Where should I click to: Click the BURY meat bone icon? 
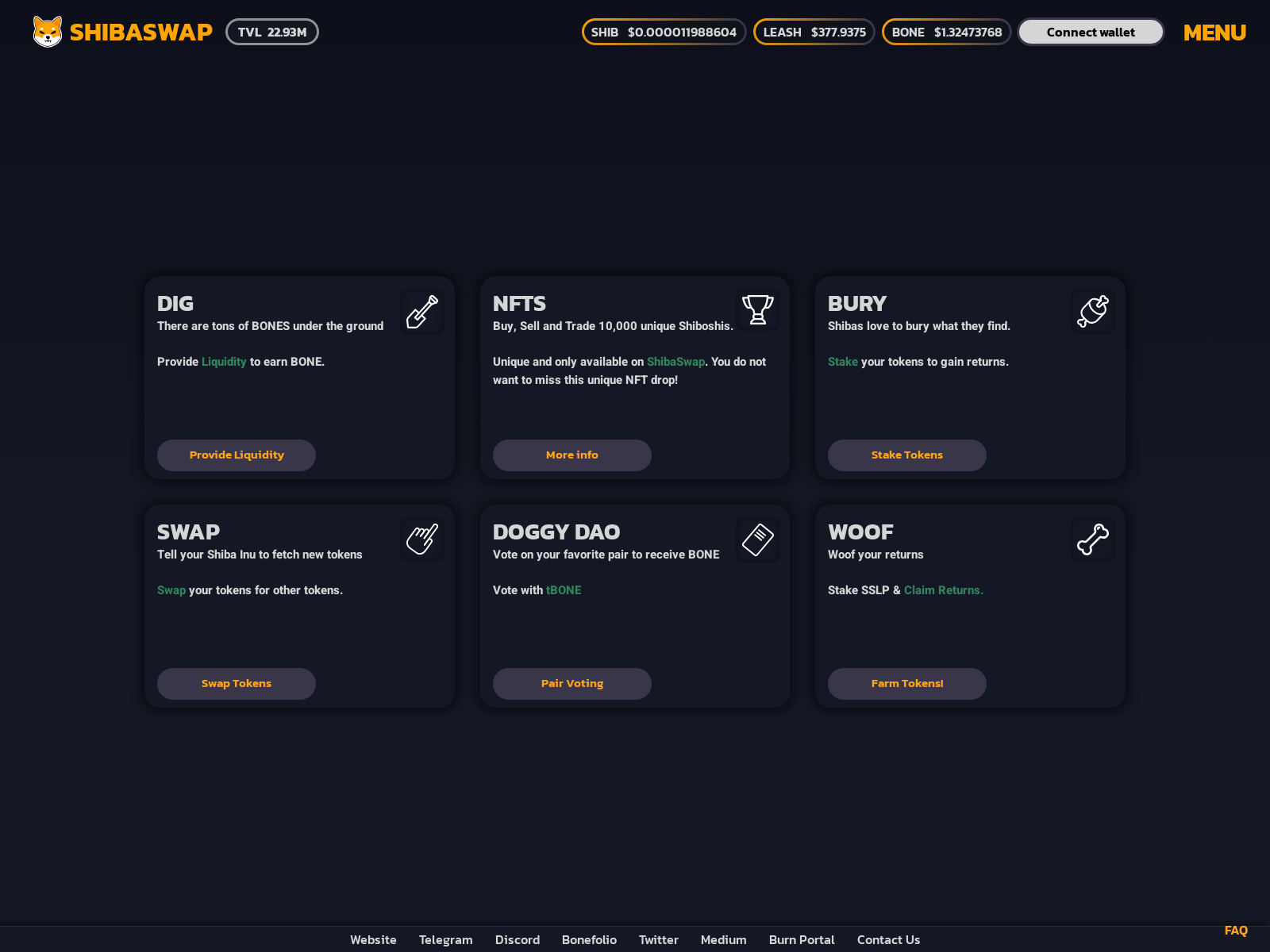point(1093,311)
